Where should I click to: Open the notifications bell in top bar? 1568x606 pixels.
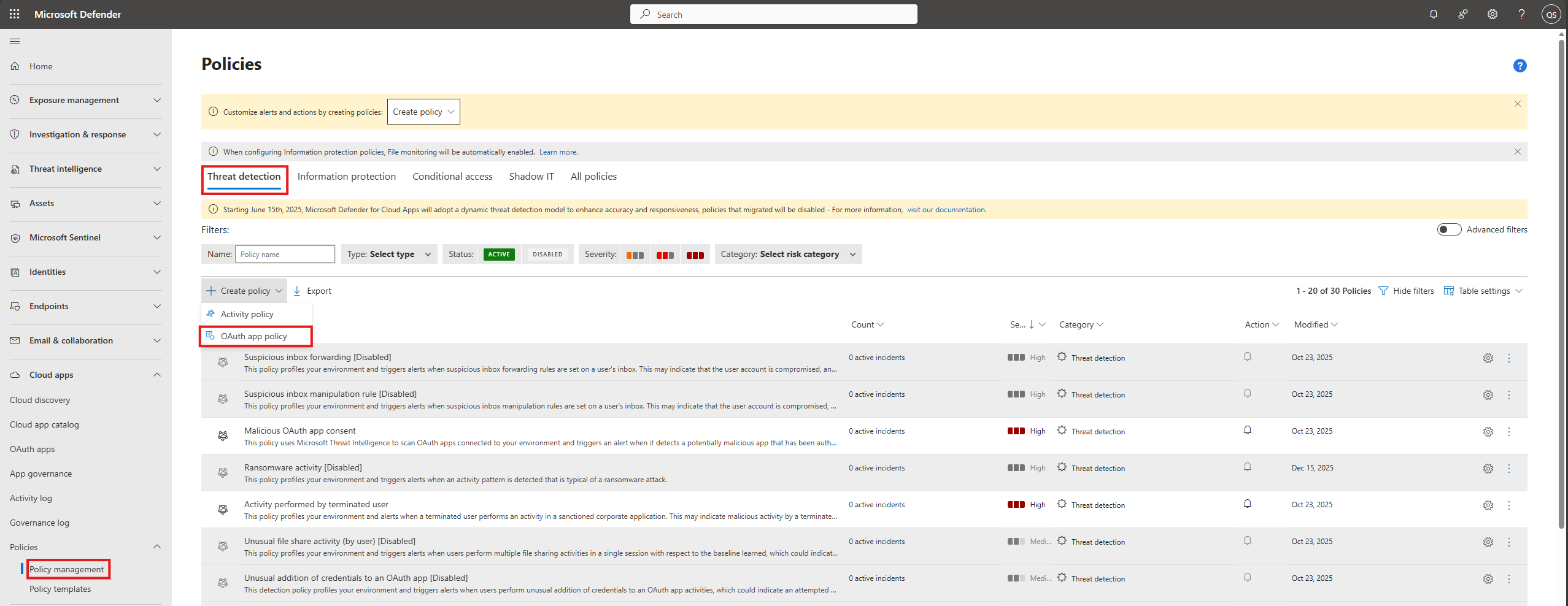click(1433, 14)
